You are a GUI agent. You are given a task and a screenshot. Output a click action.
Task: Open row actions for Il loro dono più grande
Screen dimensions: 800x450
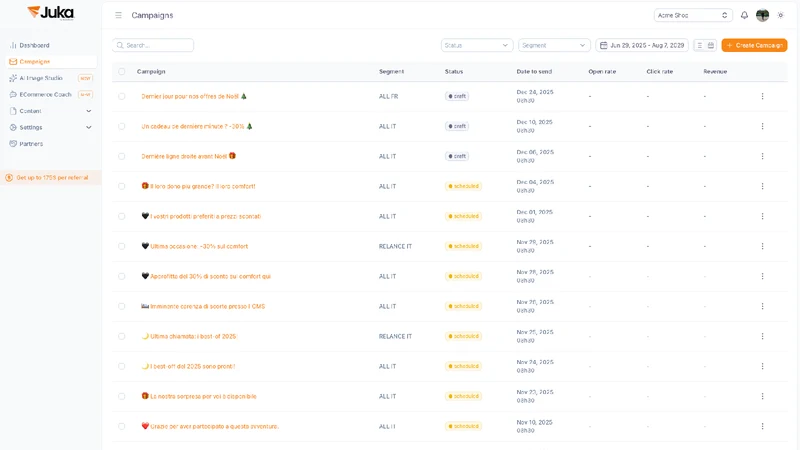click(762, 186)
